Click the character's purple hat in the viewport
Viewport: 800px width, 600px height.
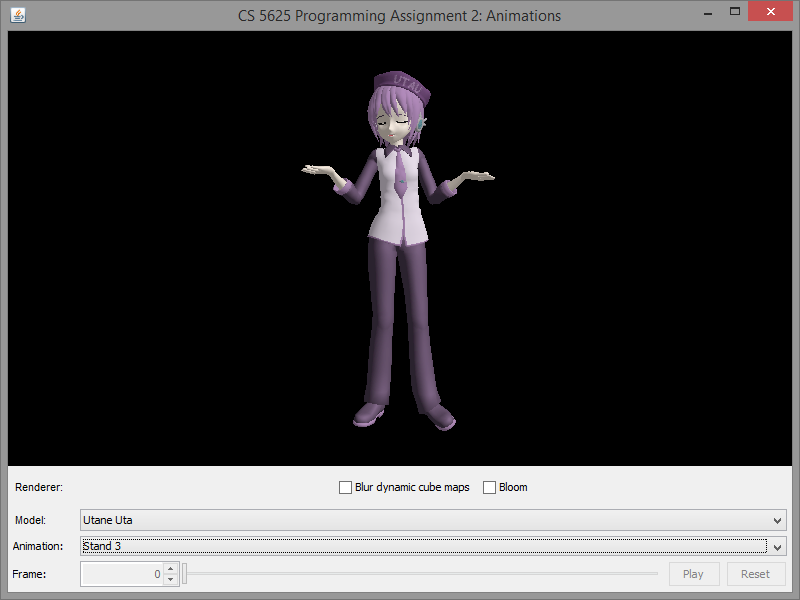click(402, 85)
